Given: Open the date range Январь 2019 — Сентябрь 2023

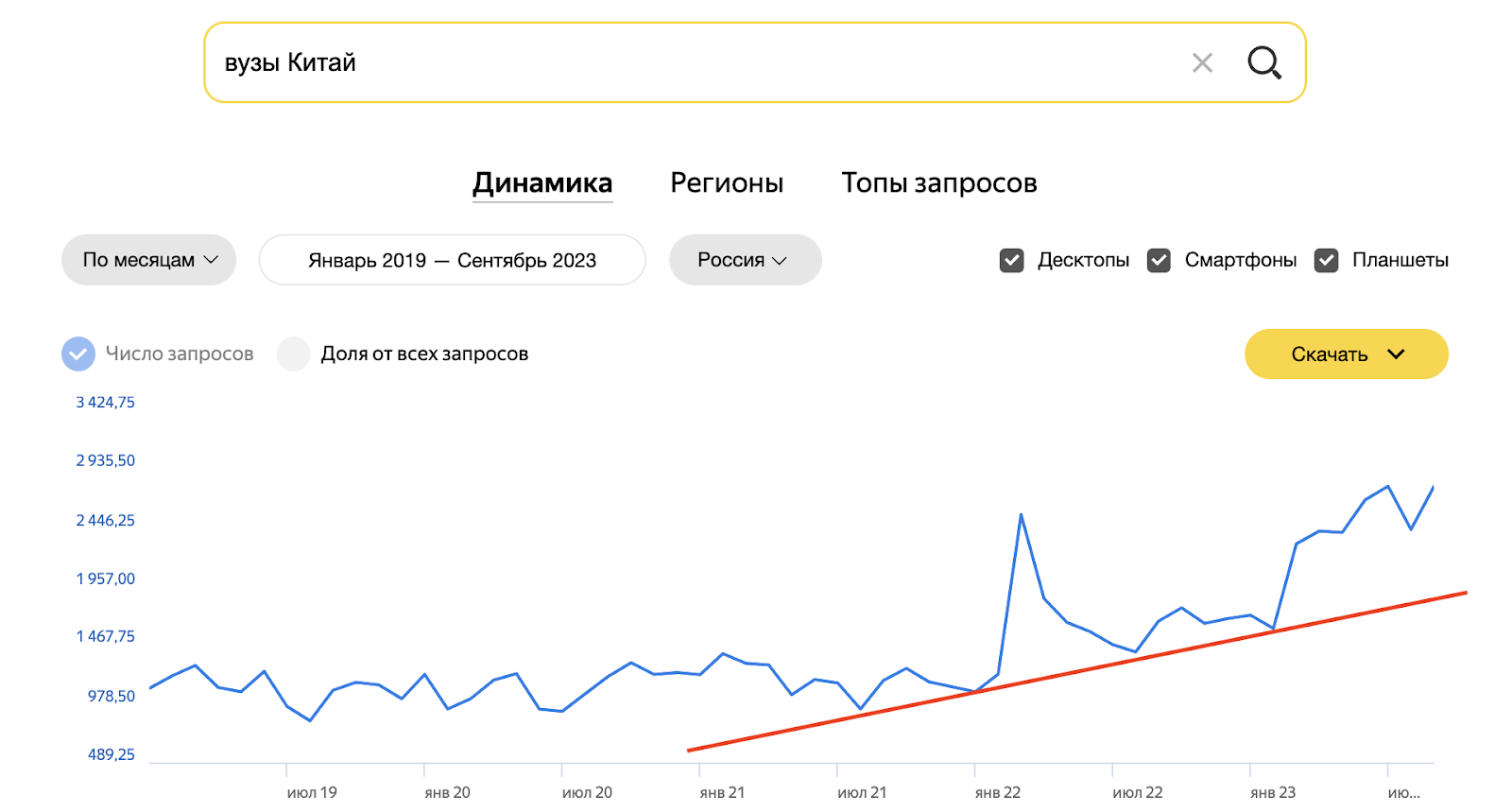Looking at the screenshot, I should pyautogui.click(x=453, y=260).
